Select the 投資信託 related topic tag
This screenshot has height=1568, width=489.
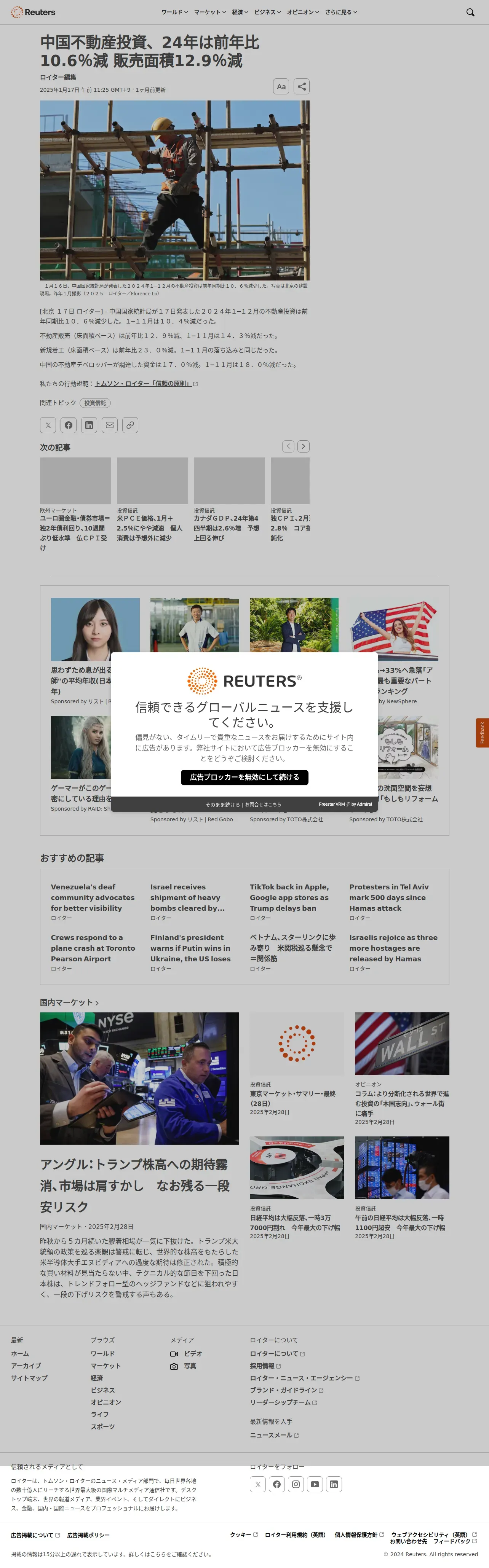pyautogui.click(x=95, y=403)
